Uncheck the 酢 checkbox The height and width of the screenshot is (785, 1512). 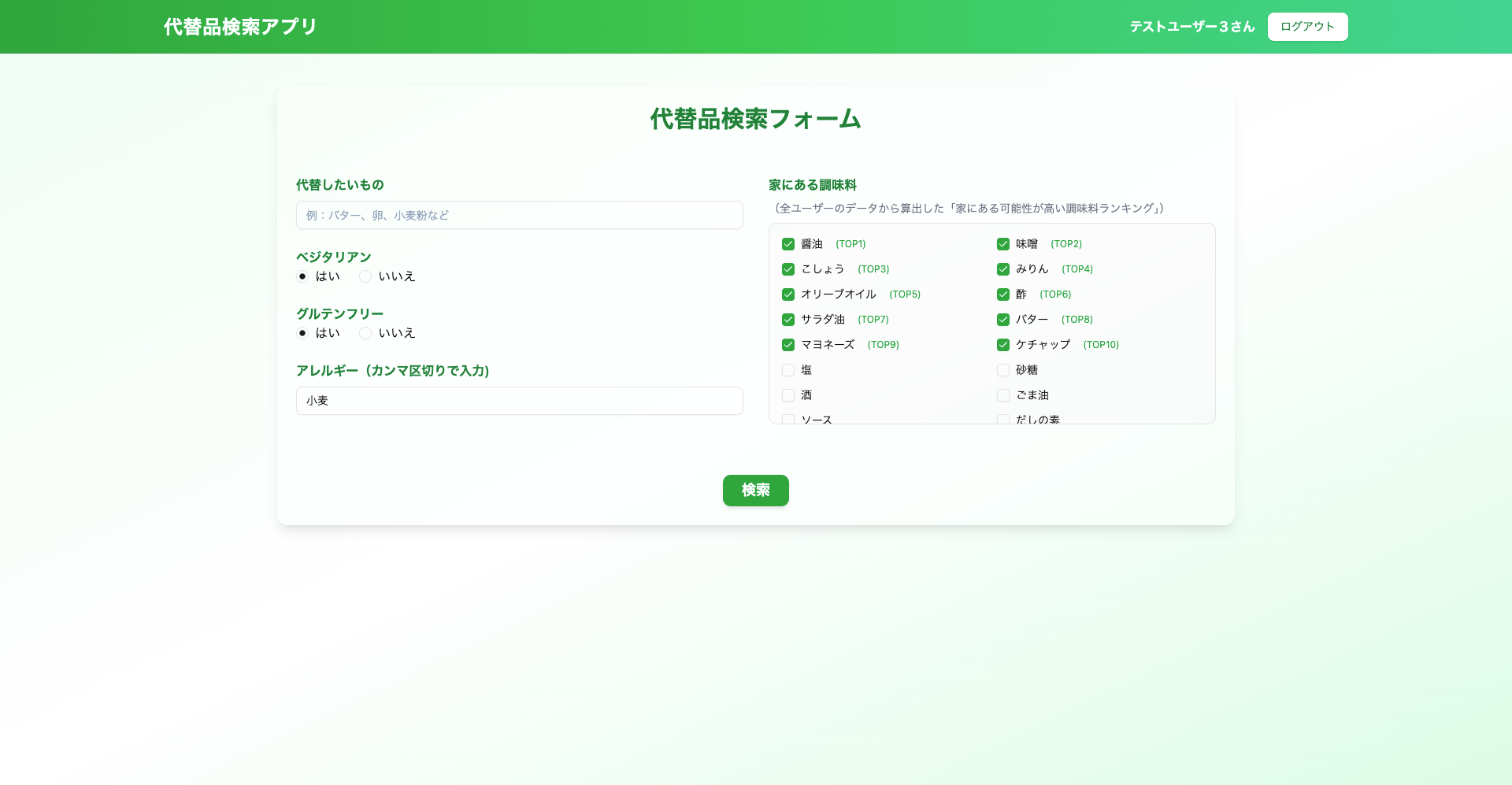click(x=1003, y=294)
